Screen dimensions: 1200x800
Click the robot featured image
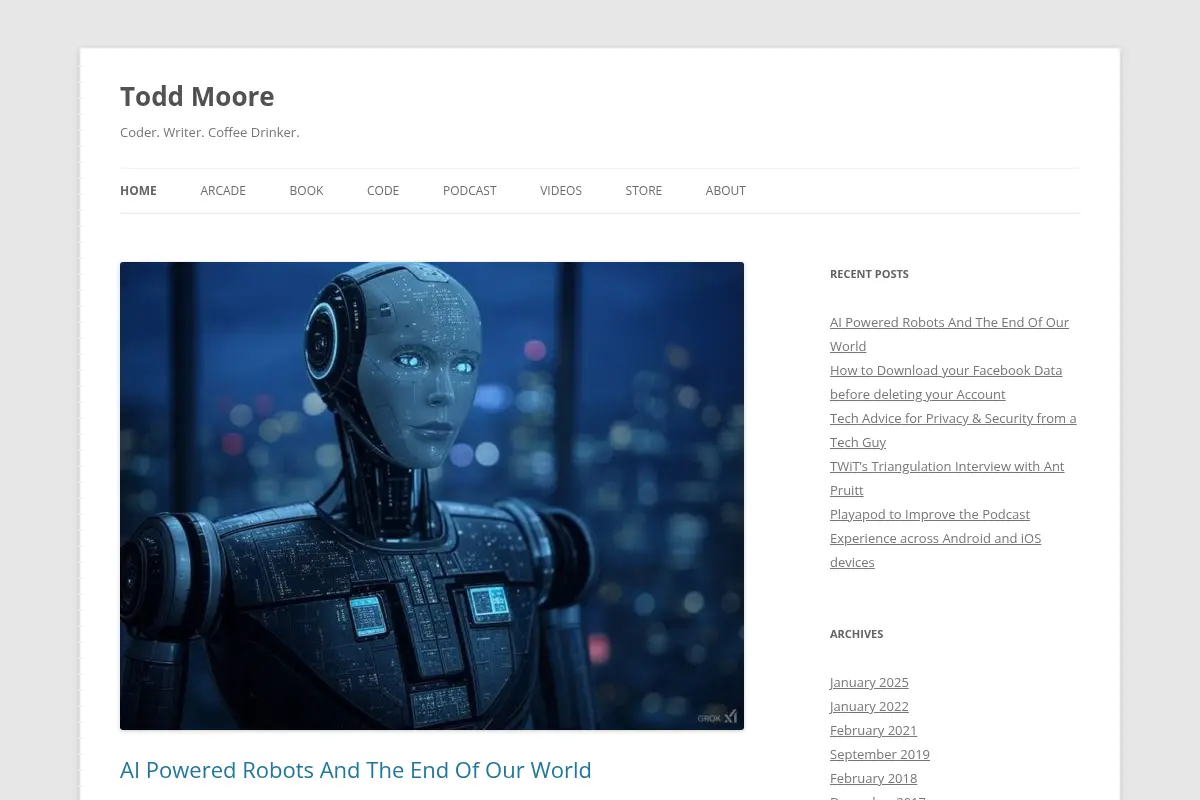[x=432, y=496]
